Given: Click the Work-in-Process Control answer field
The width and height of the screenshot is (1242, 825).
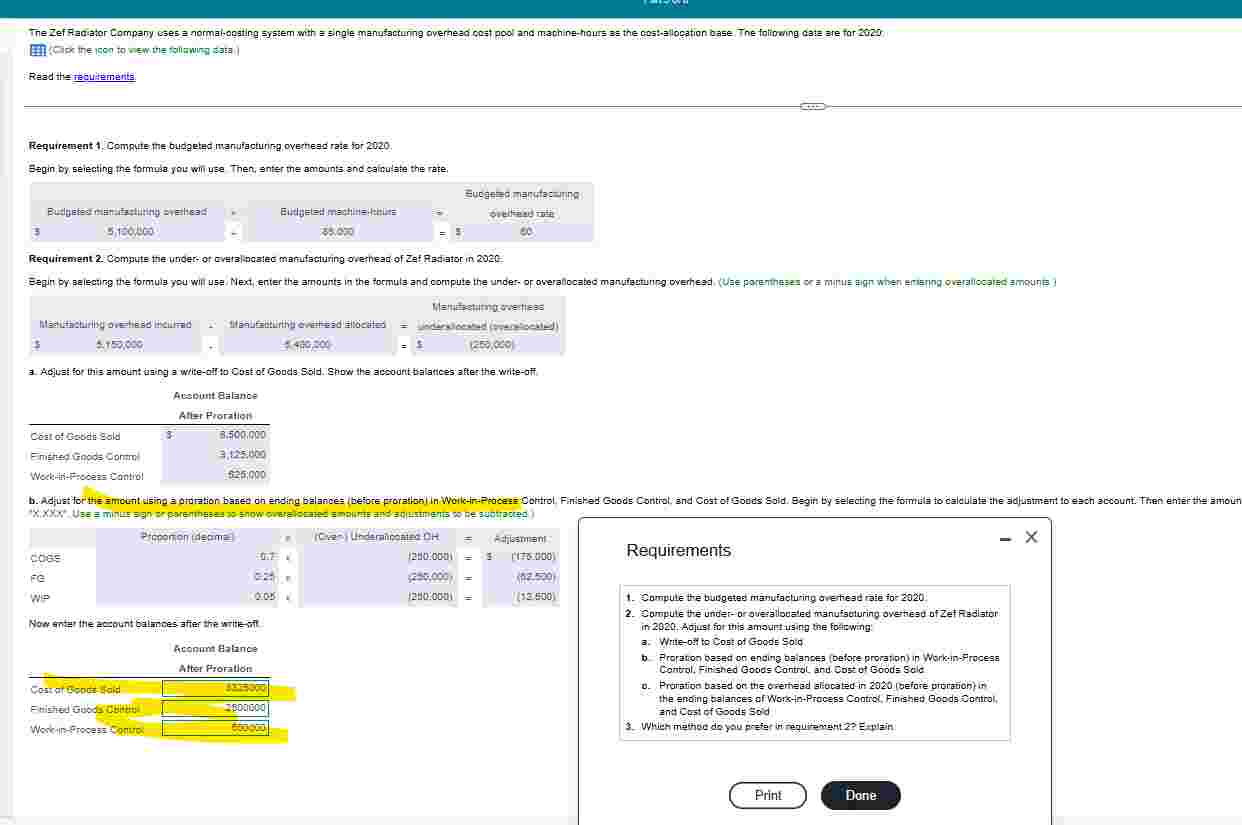Looking at the screenshot, I should pos(213,729).
